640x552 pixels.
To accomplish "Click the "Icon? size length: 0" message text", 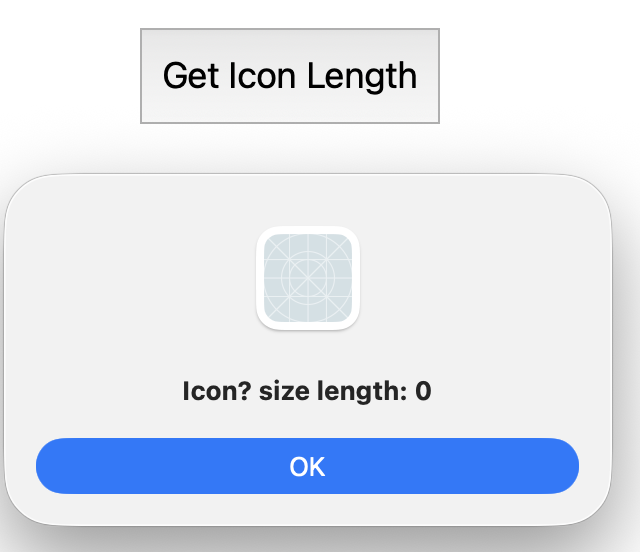I will 307,391.
